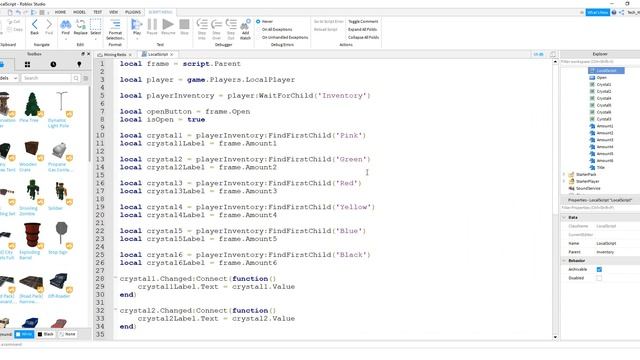
Task: Select the Never debug errors option
Action: 264,21
